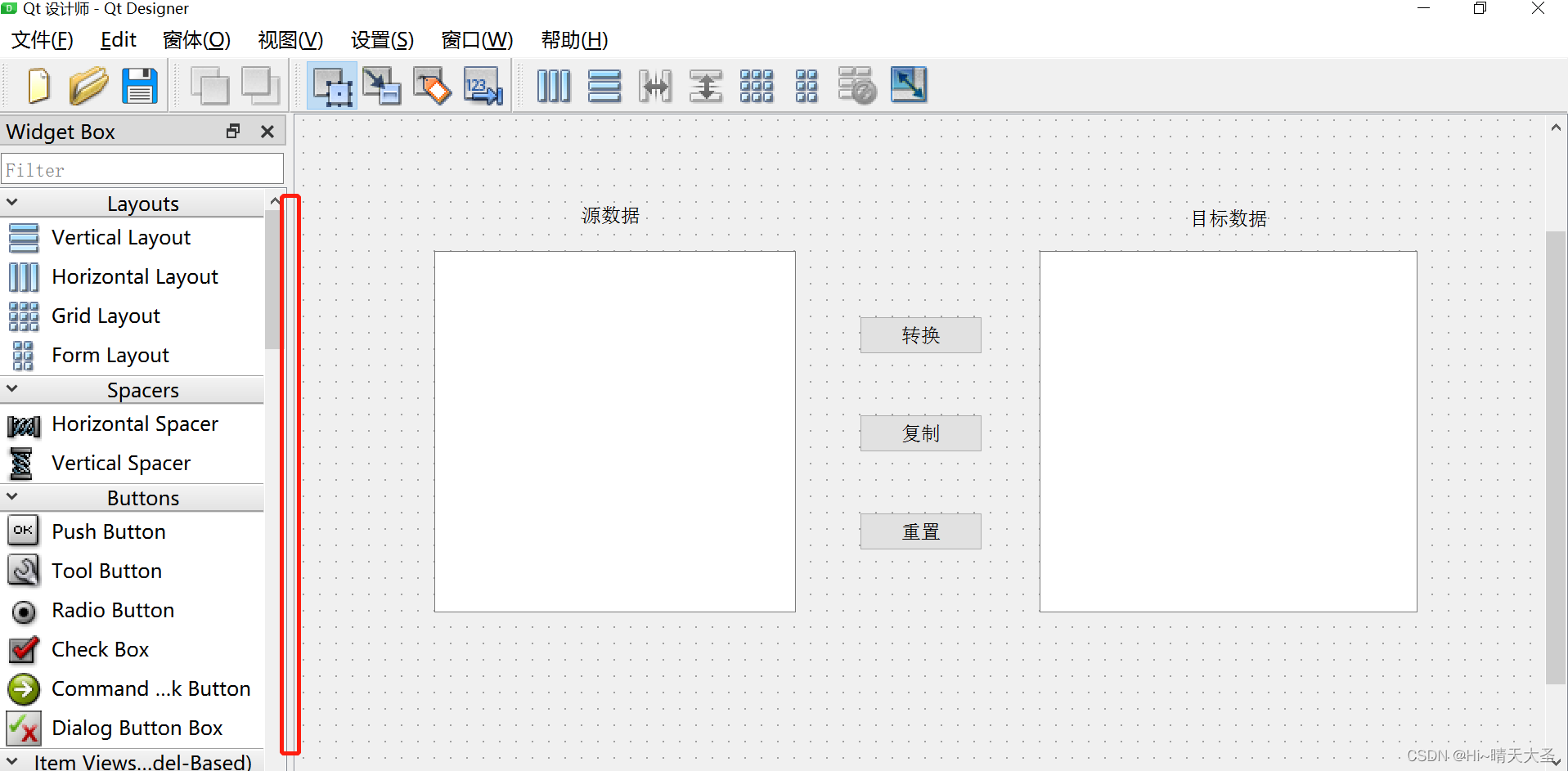Collapse the Layouts section
1568x771 pixels.
12,202
